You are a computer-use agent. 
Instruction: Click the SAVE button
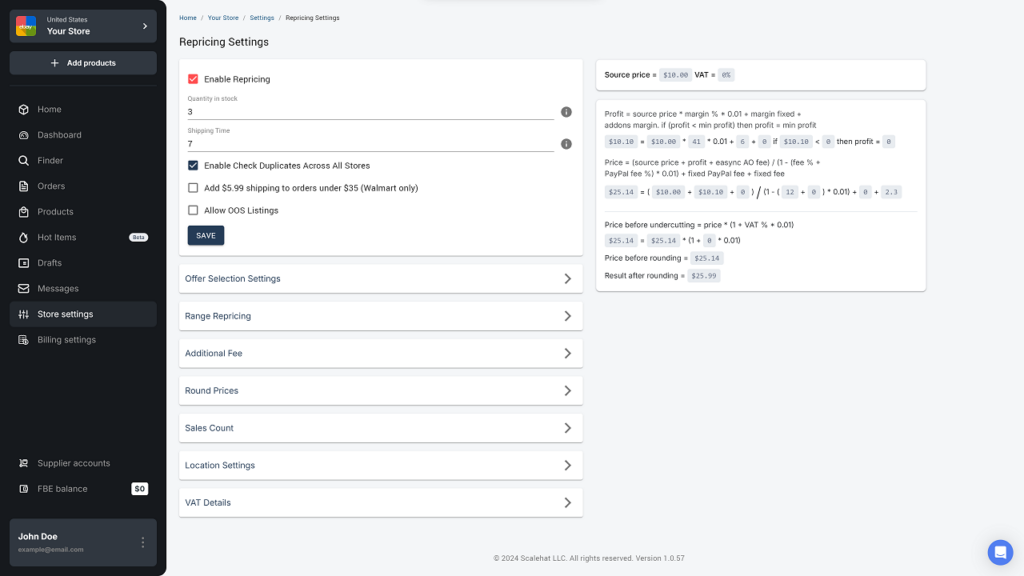[x=205, y=235]
